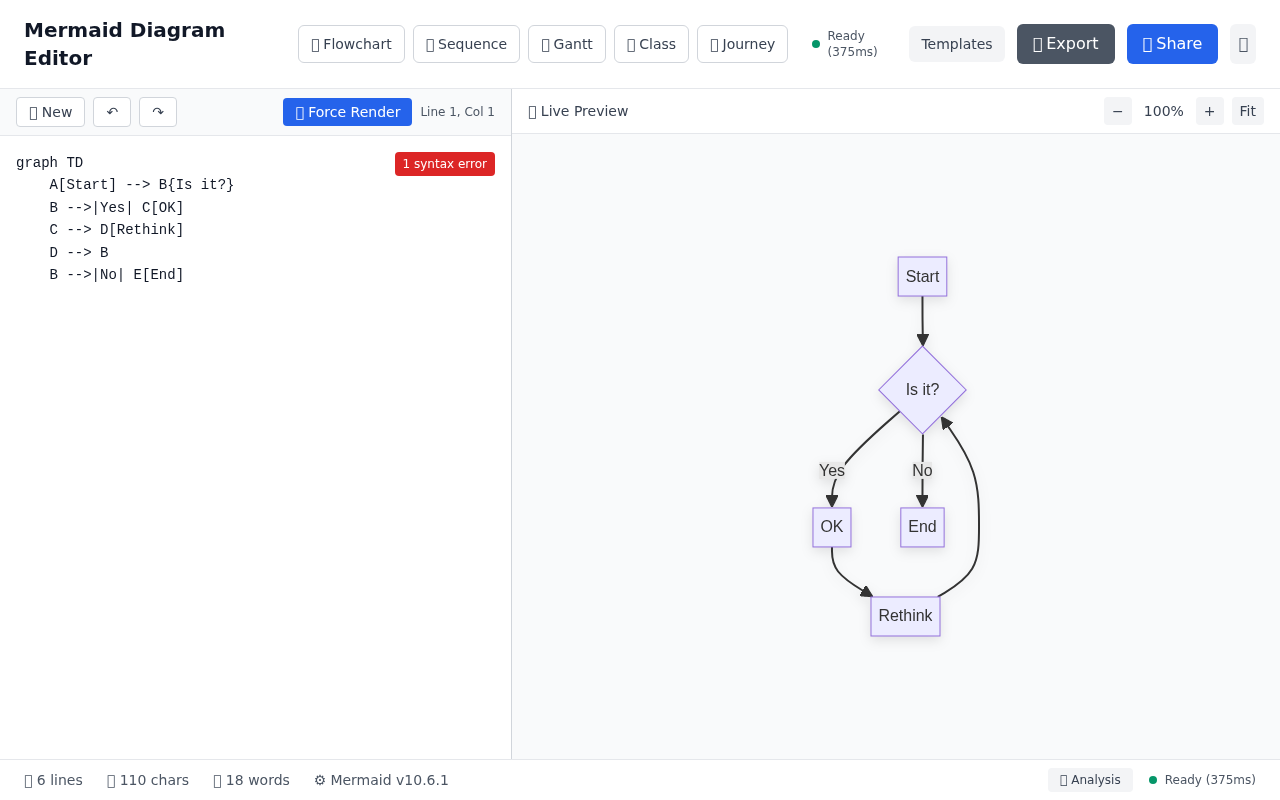The width and height of the screenshot is (1280, 800).
Task: Click the Mermaid v10.6.1 version indicator
Action: [381, 780]
